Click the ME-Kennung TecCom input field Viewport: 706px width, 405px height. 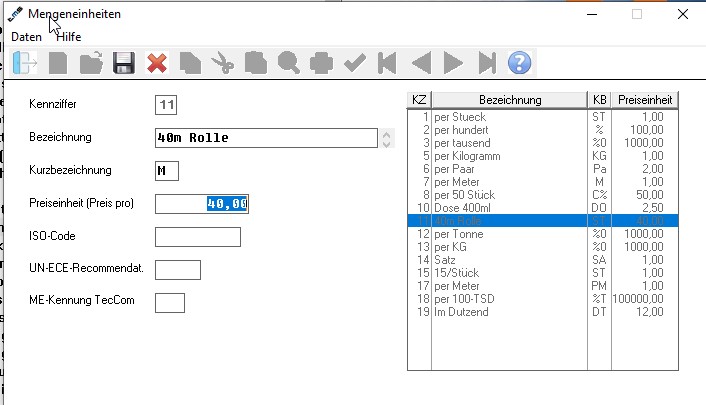click(x=170, y=303)
